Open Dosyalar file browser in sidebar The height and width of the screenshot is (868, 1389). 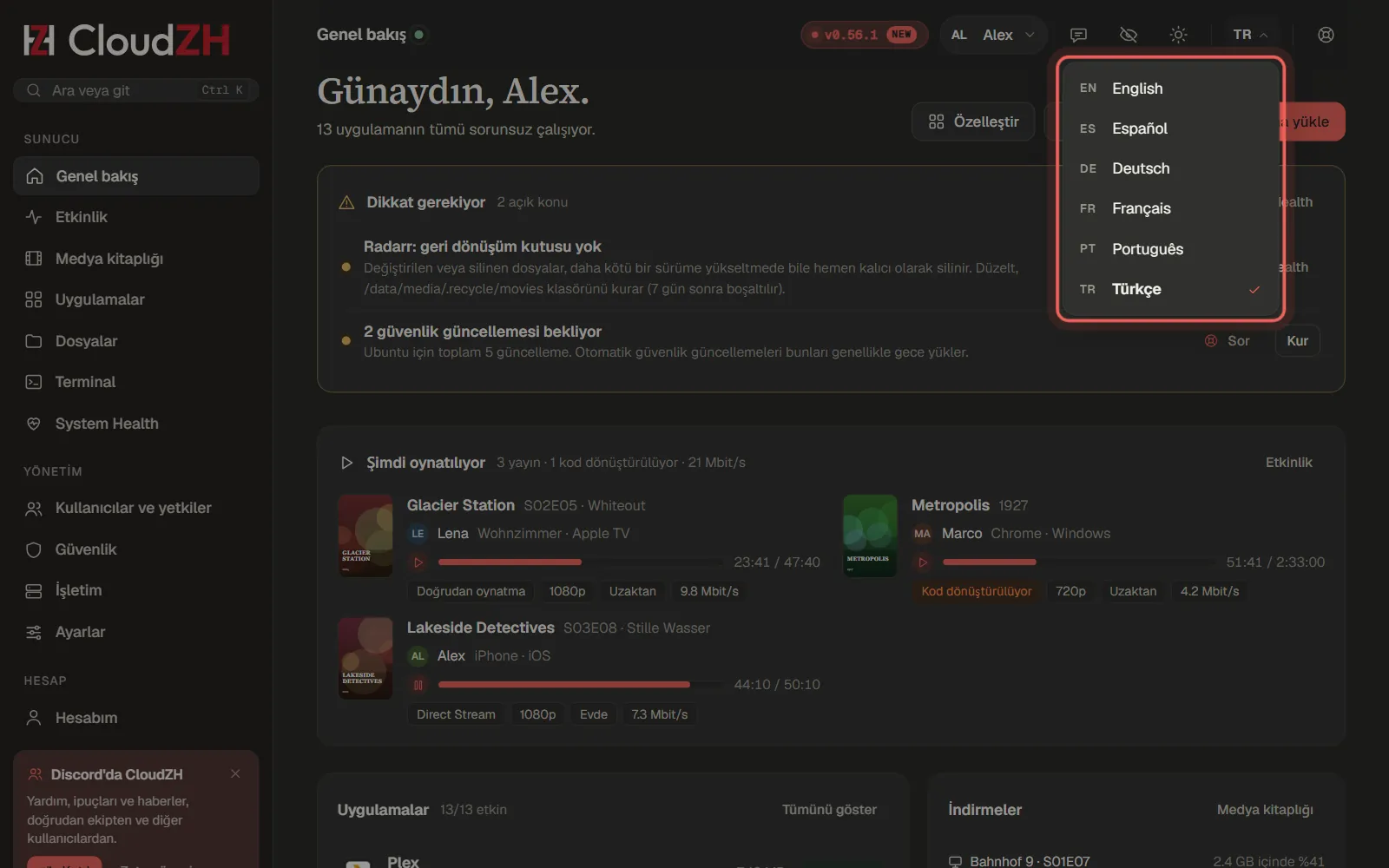point(136,341)
